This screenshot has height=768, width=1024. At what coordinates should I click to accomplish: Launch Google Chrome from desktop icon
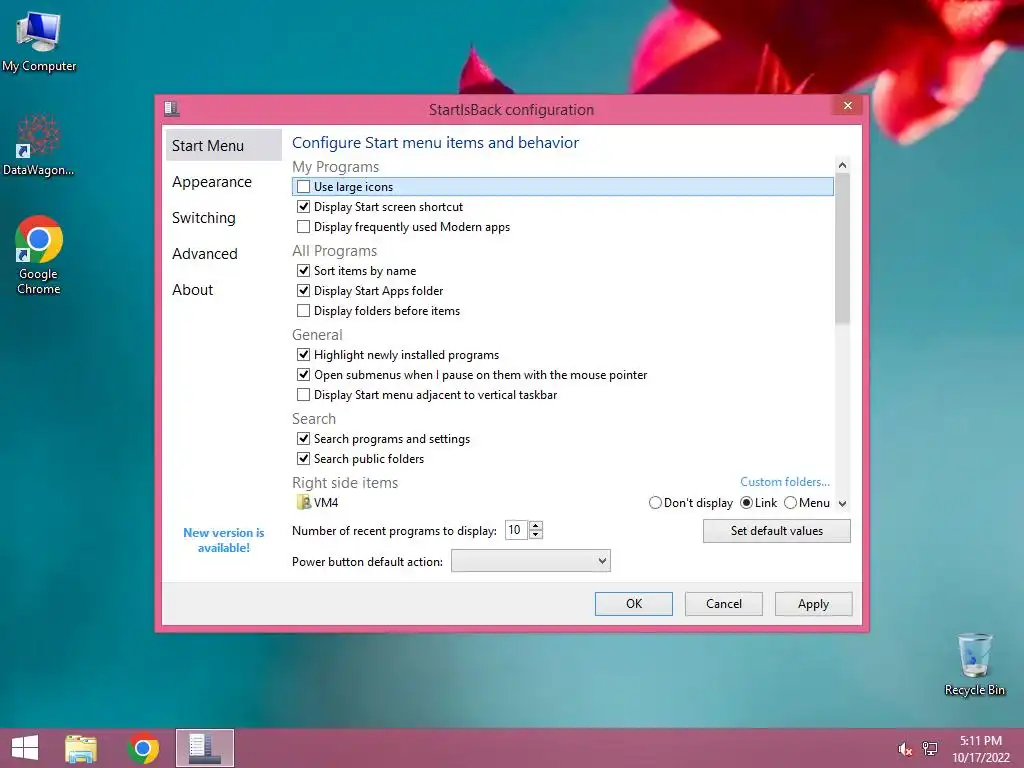pos(39,255)
